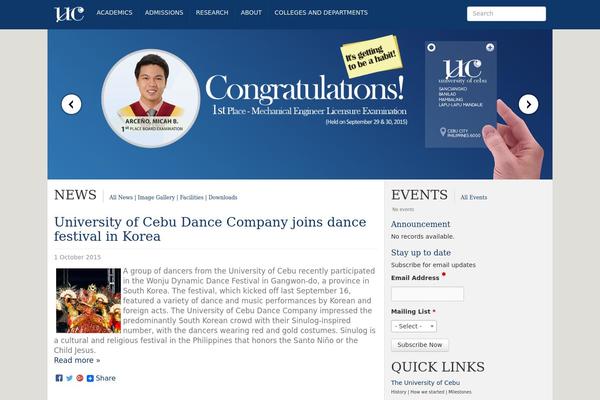
Task: Click plus icon on campus card
Action: (x=490, y=47)
